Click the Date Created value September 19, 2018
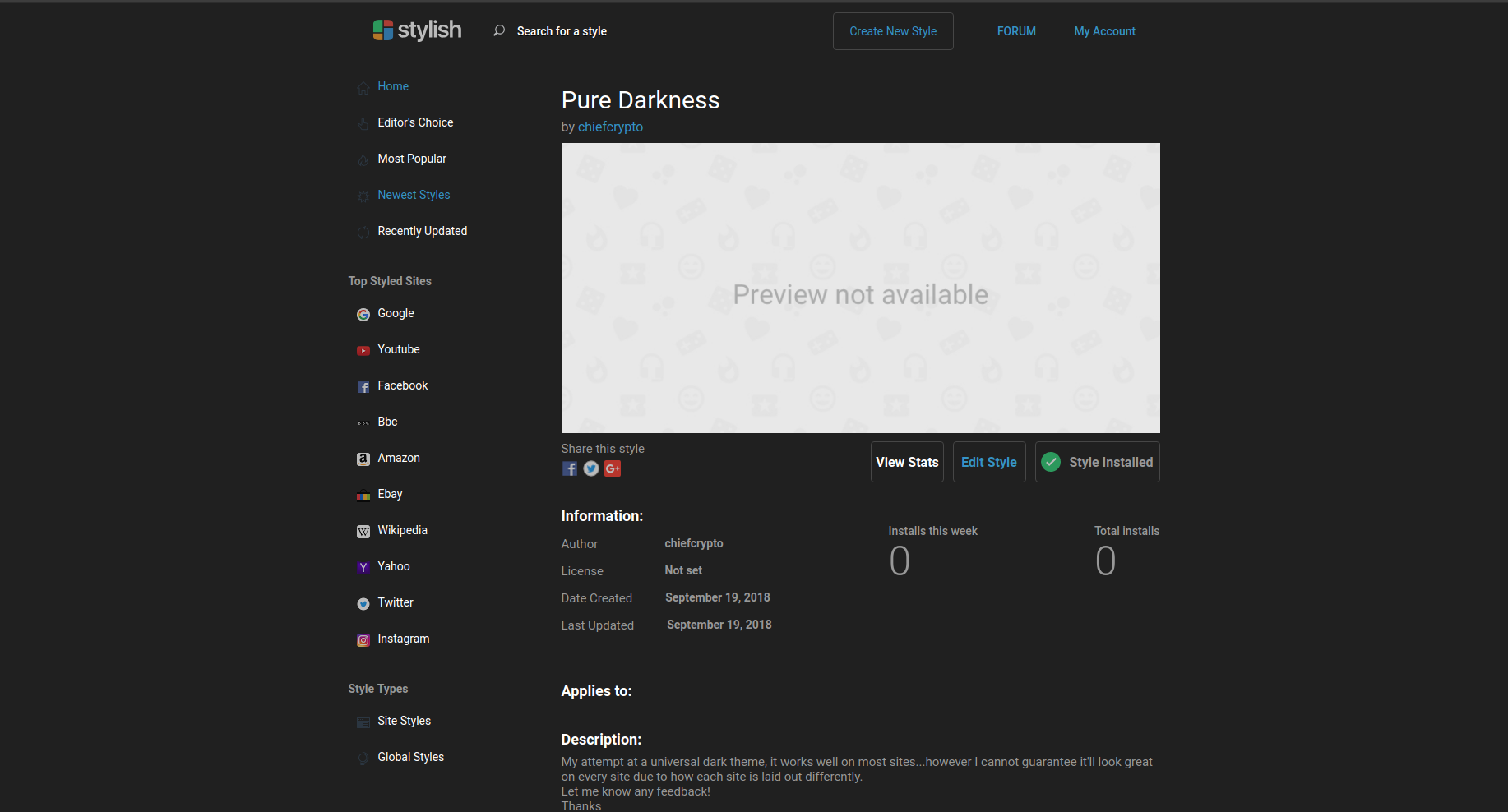 (718, 597)
